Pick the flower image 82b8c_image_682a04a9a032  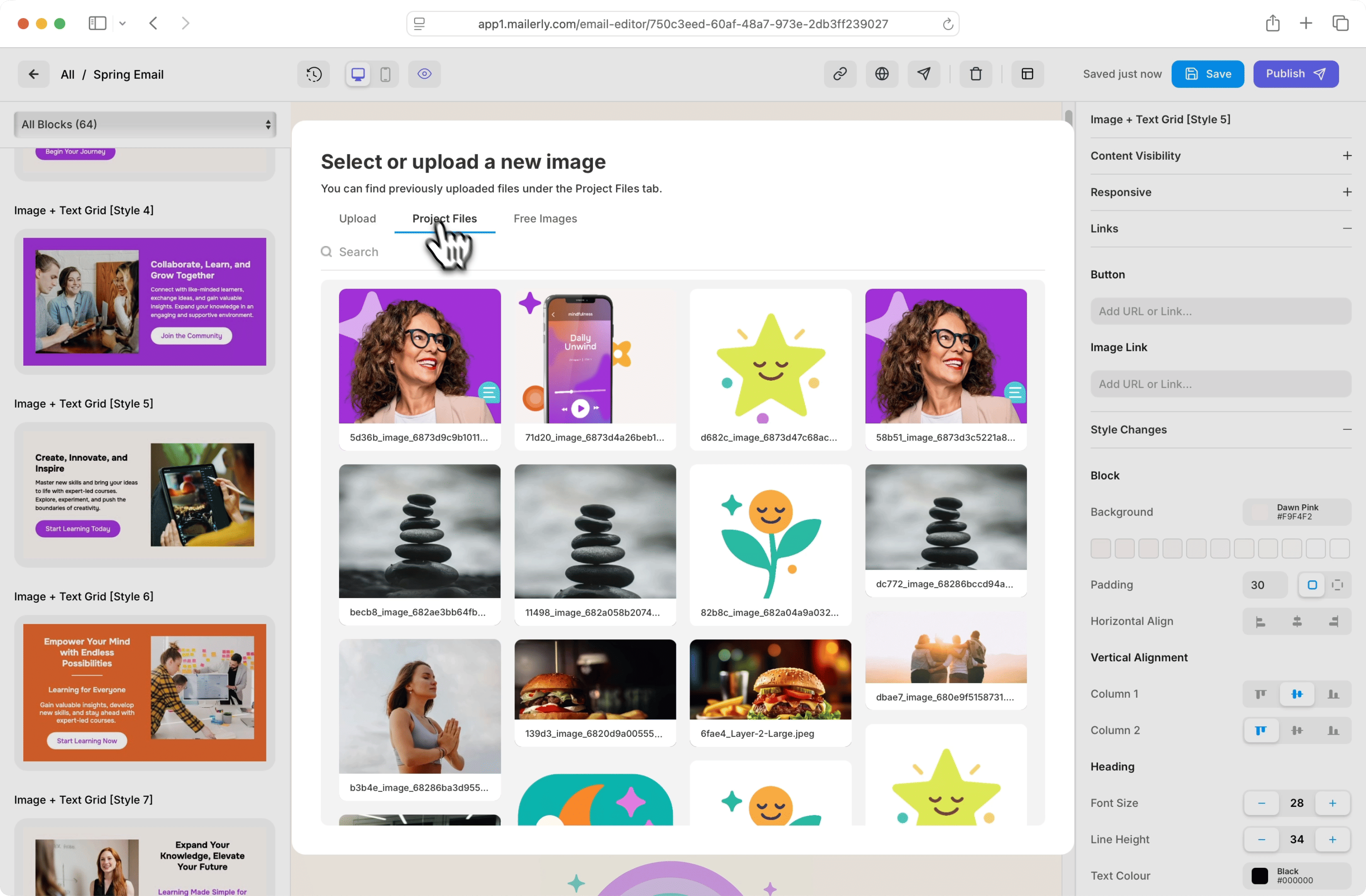[x=770, y=545]
